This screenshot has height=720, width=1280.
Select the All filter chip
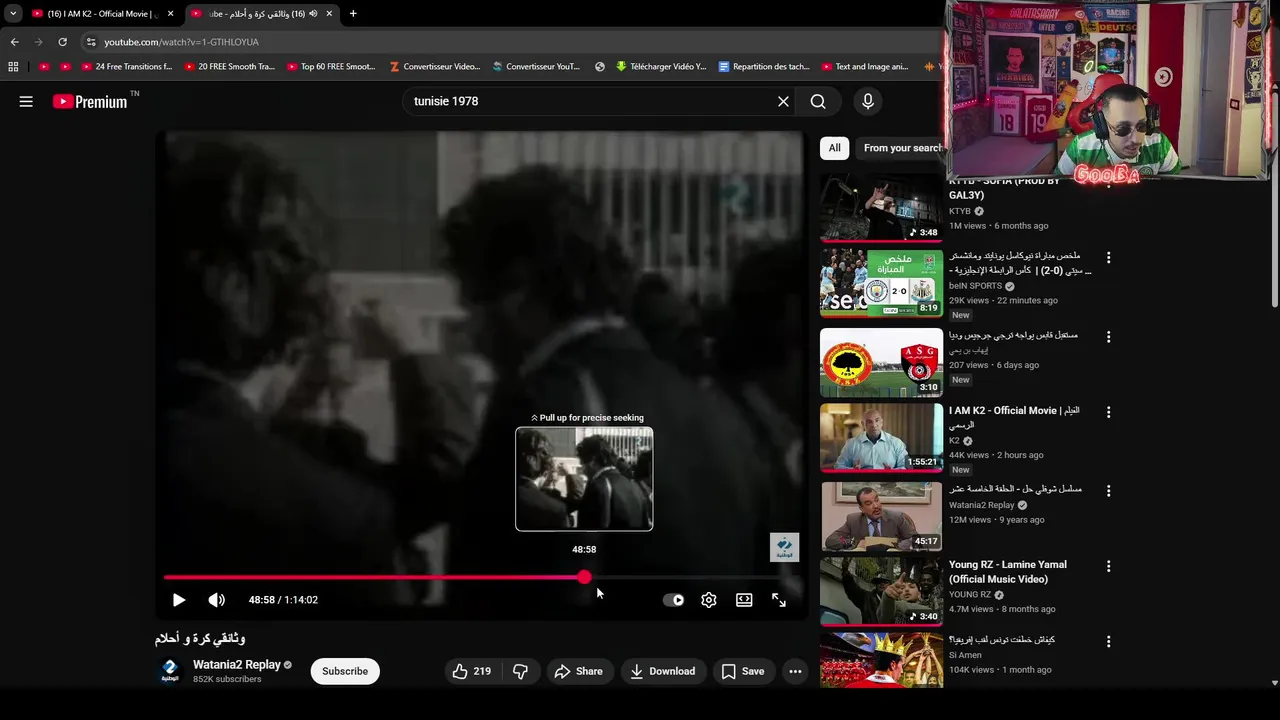pyautogui.click(x=834, y=148)
